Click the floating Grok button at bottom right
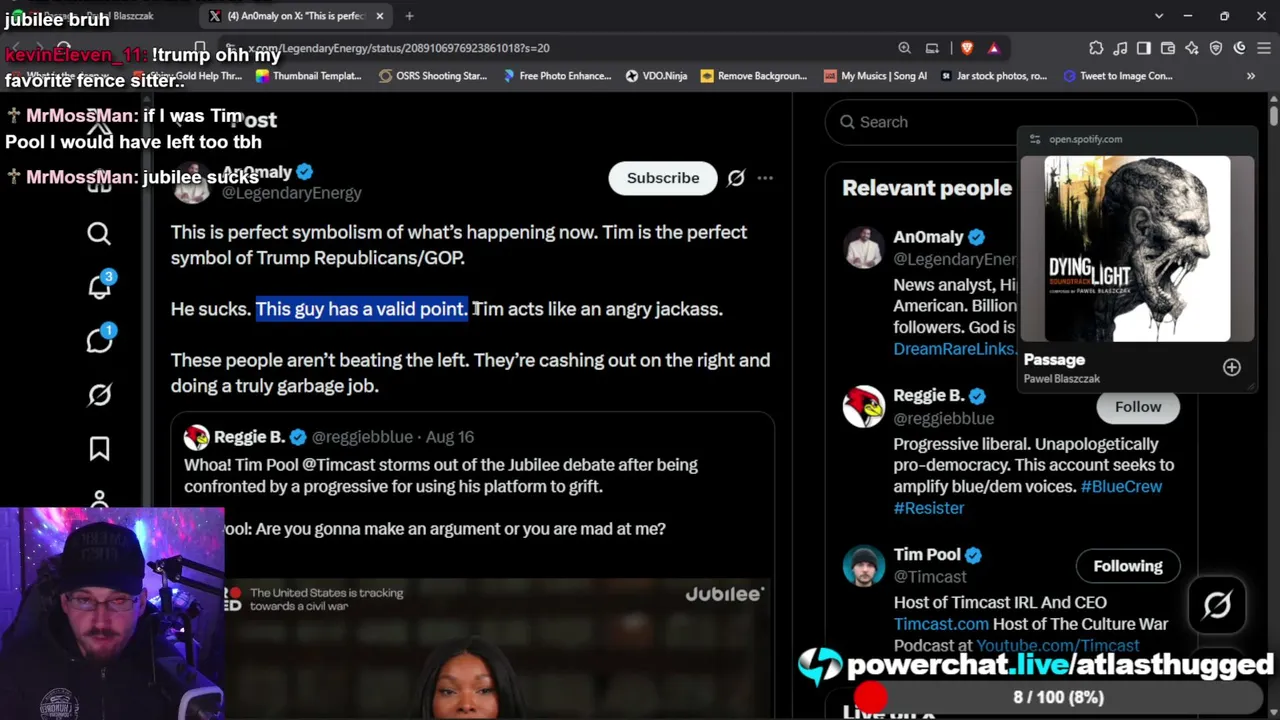Screen dimensions: 1280x720 (x=1217, y=605)
